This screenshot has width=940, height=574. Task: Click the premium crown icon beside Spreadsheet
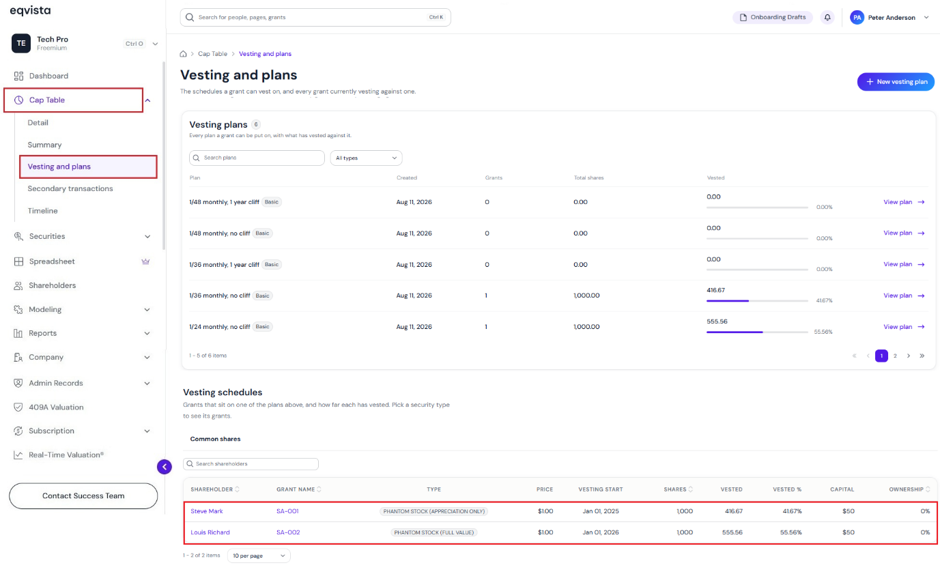145,262
